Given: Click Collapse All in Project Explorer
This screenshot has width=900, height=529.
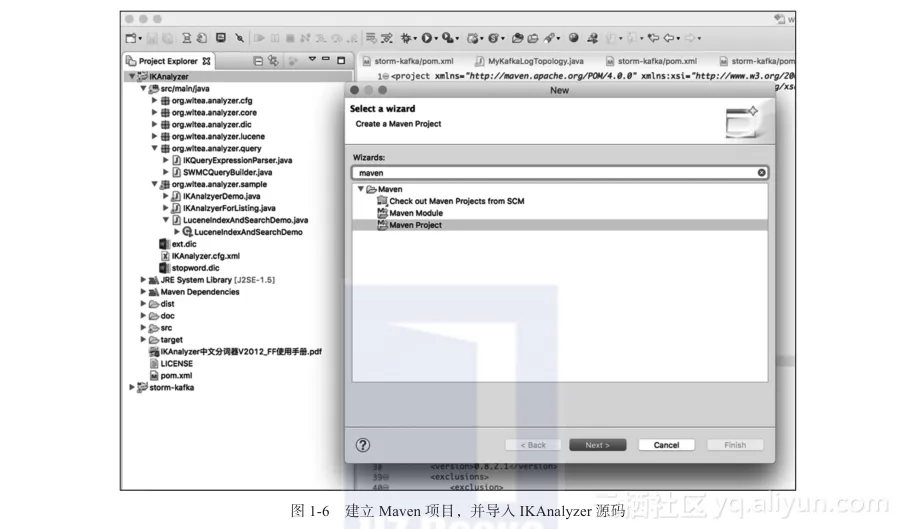Looking at the screenshot, I should (258, 60).
